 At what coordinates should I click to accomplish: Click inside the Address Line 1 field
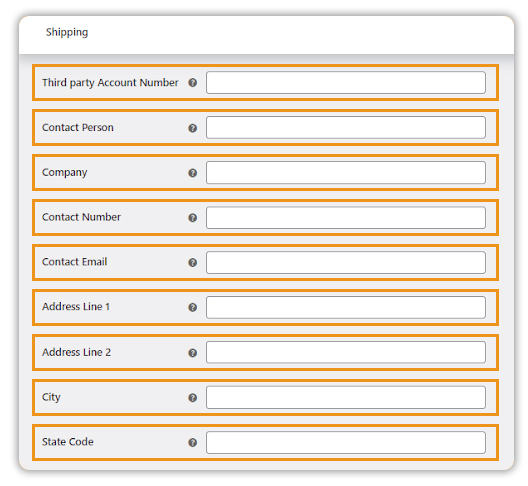click(346, 307)
